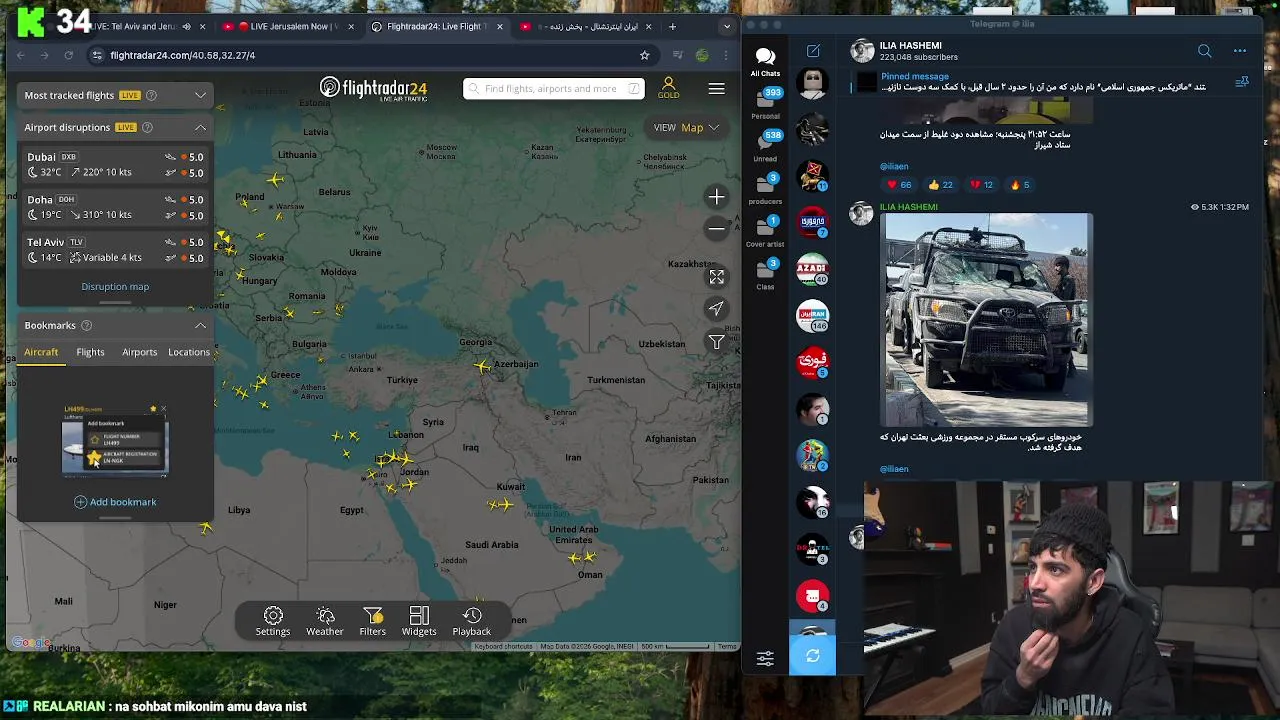Image resolution: width=1280 pixels, height=720 pixels.
Task: Click the Flightradar24 logo
Action: (373, 88)
